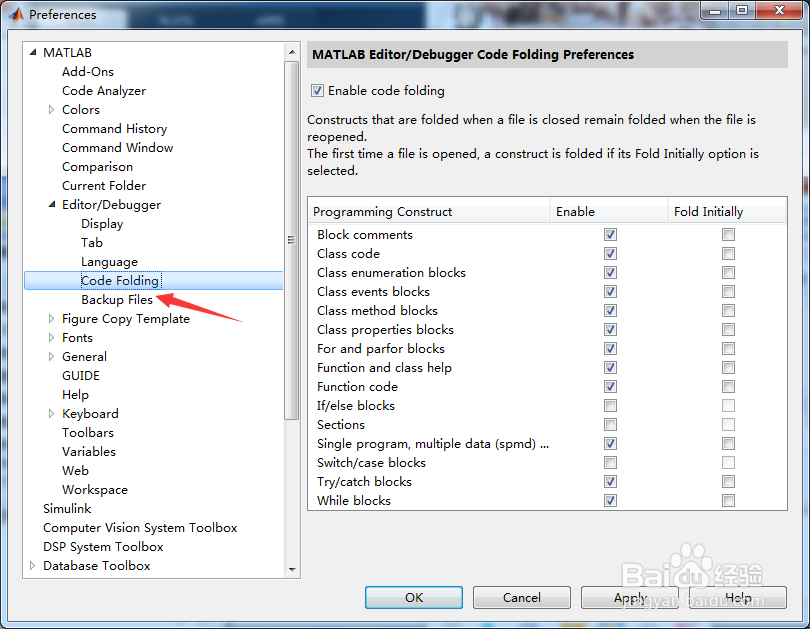Open Help preferences in tree
Image resolution: width=810 pixels, height=629 pixels.
[x=75, y=395]
